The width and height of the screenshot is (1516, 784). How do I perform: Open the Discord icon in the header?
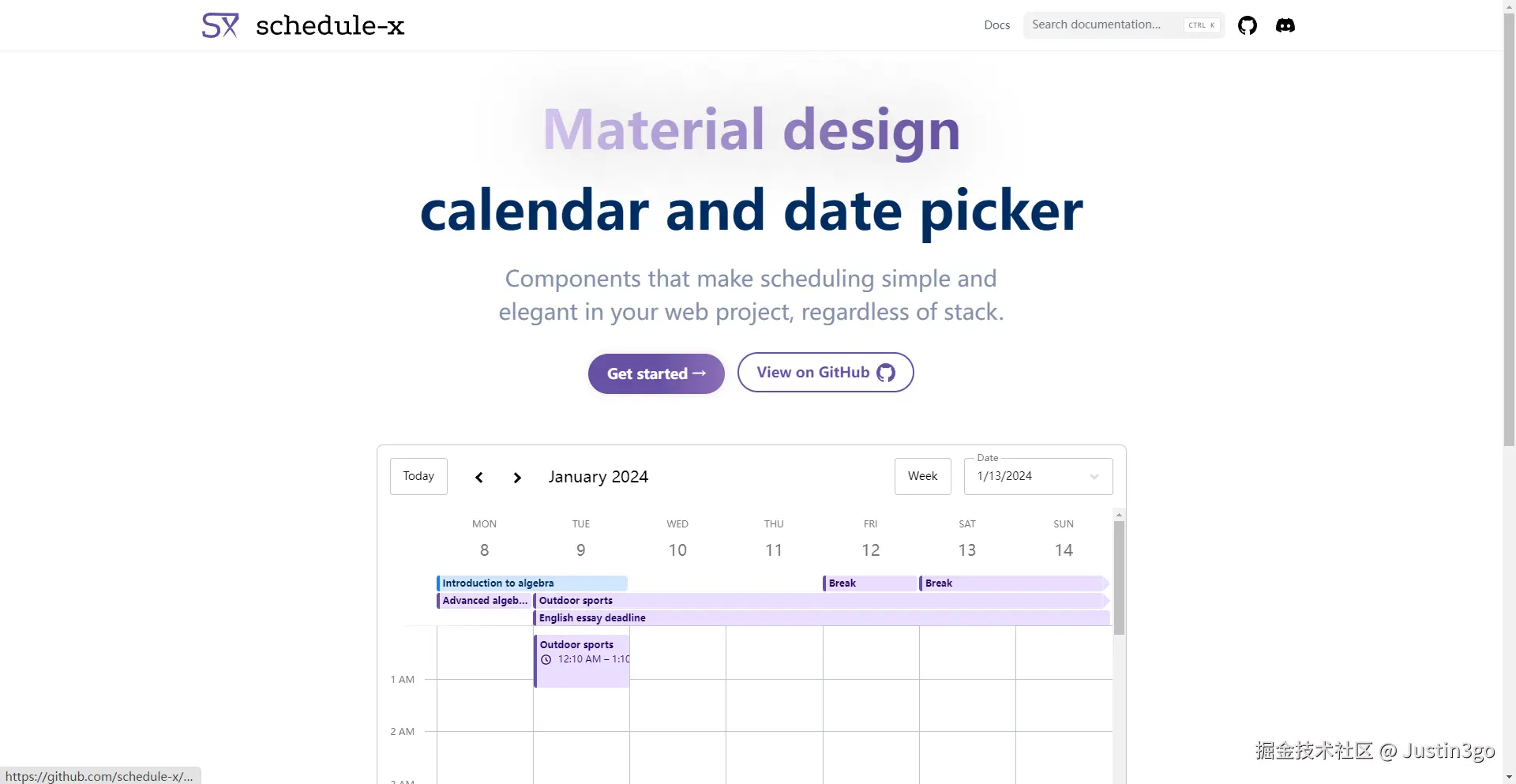(x=1285, y=25)
